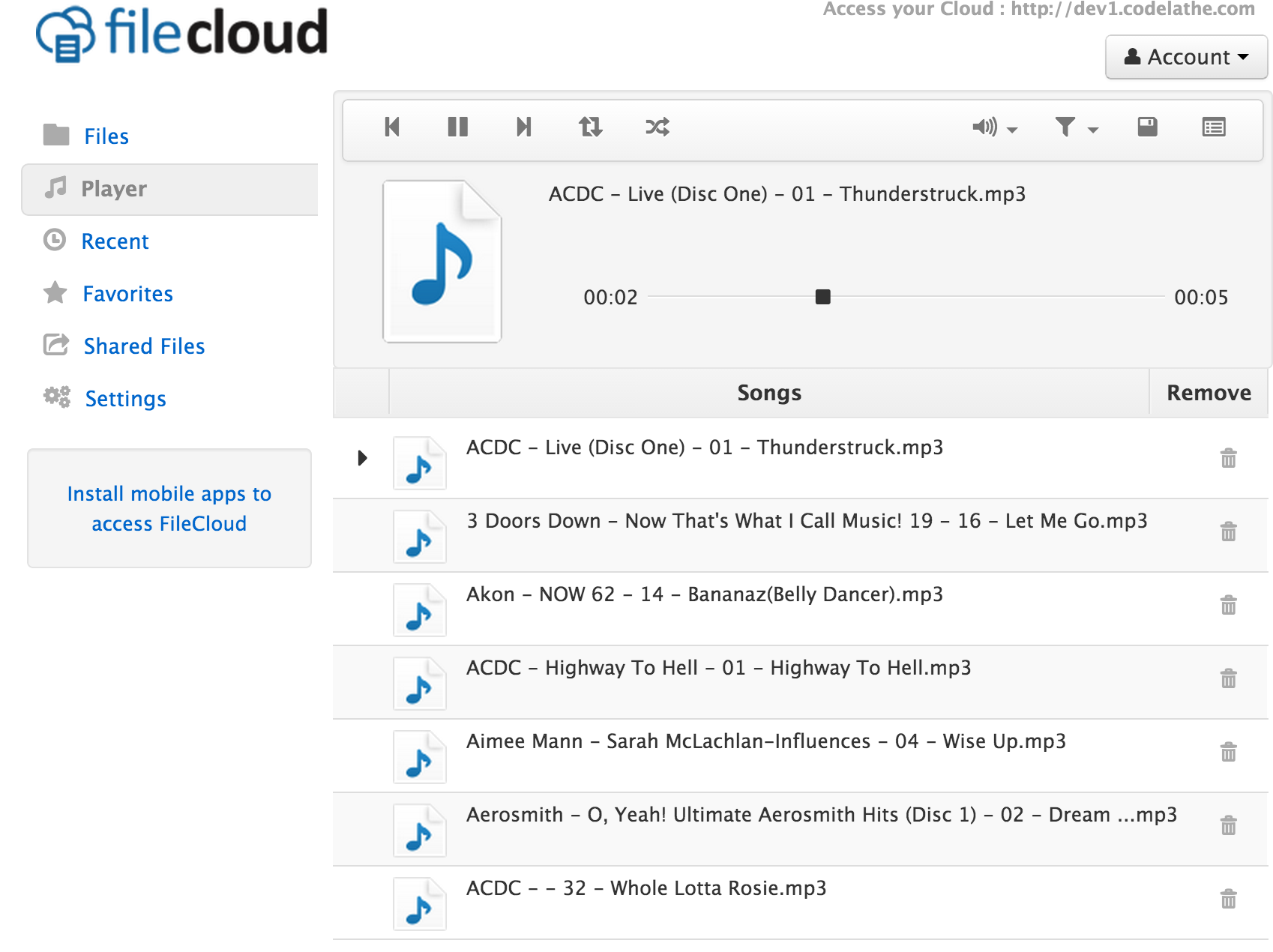
Task: Play ACDC Thunderstruck.mp3 in song list
Action: [705, 448]
